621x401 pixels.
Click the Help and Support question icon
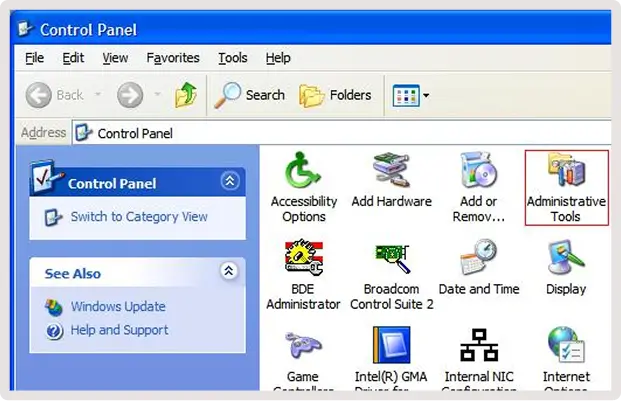[54, 331]
